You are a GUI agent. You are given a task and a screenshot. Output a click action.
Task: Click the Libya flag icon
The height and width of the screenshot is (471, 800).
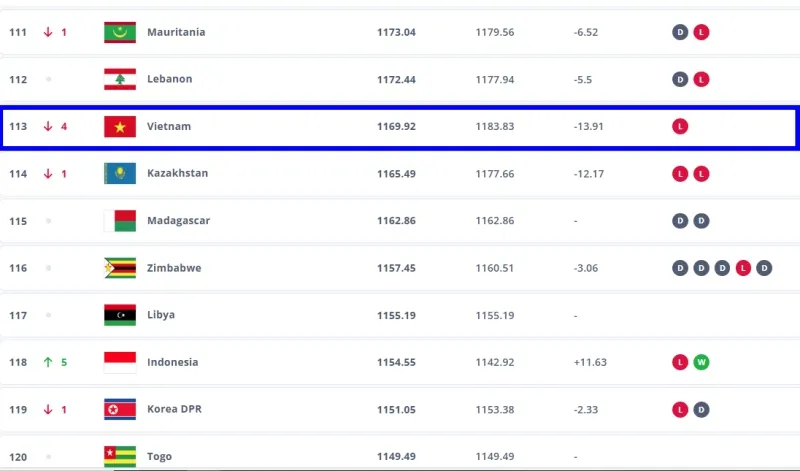click(x=120, y=315)
